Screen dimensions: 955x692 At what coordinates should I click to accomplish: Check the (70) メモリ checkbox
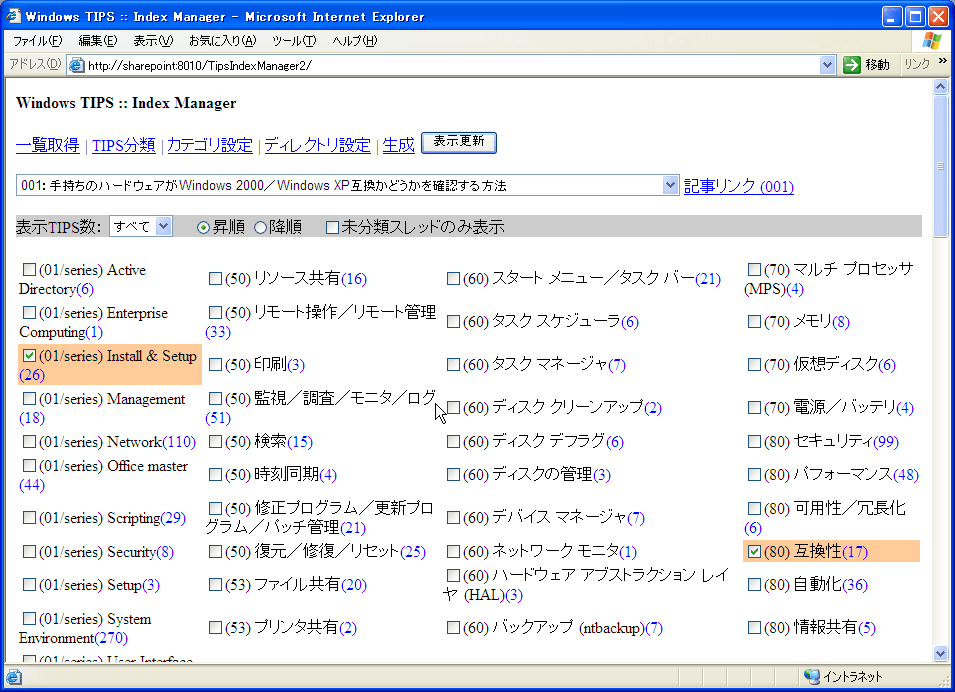click(755, 321)
